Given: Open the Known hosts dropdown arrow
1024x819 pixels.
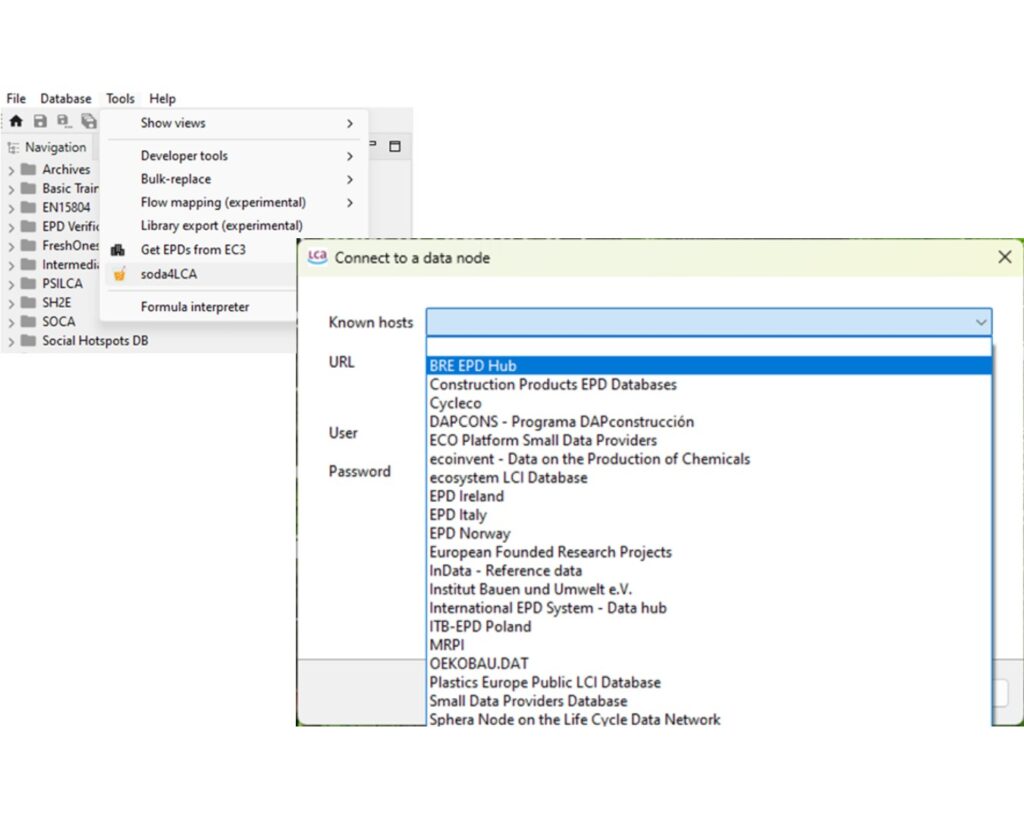Looking at the screenshot, I should [x=980, y=322].
